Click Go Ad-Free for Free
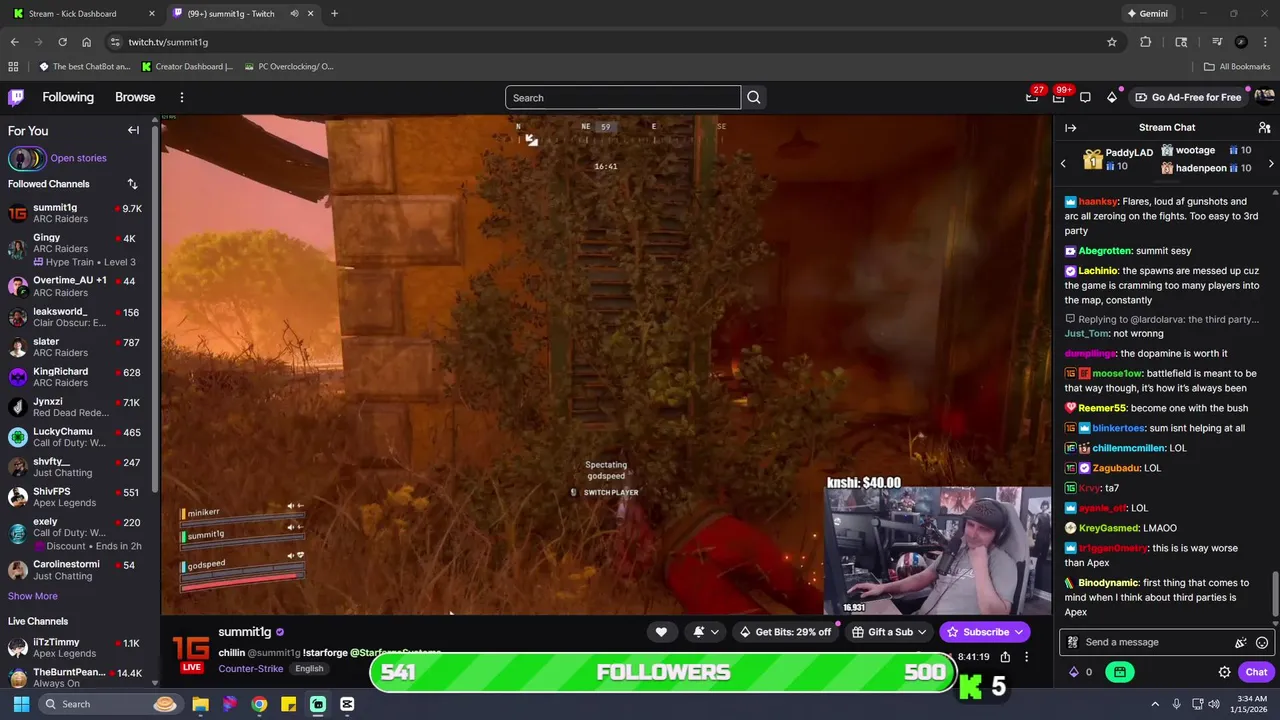This screenshot has height=720, width=1280. coord(1189,97)
